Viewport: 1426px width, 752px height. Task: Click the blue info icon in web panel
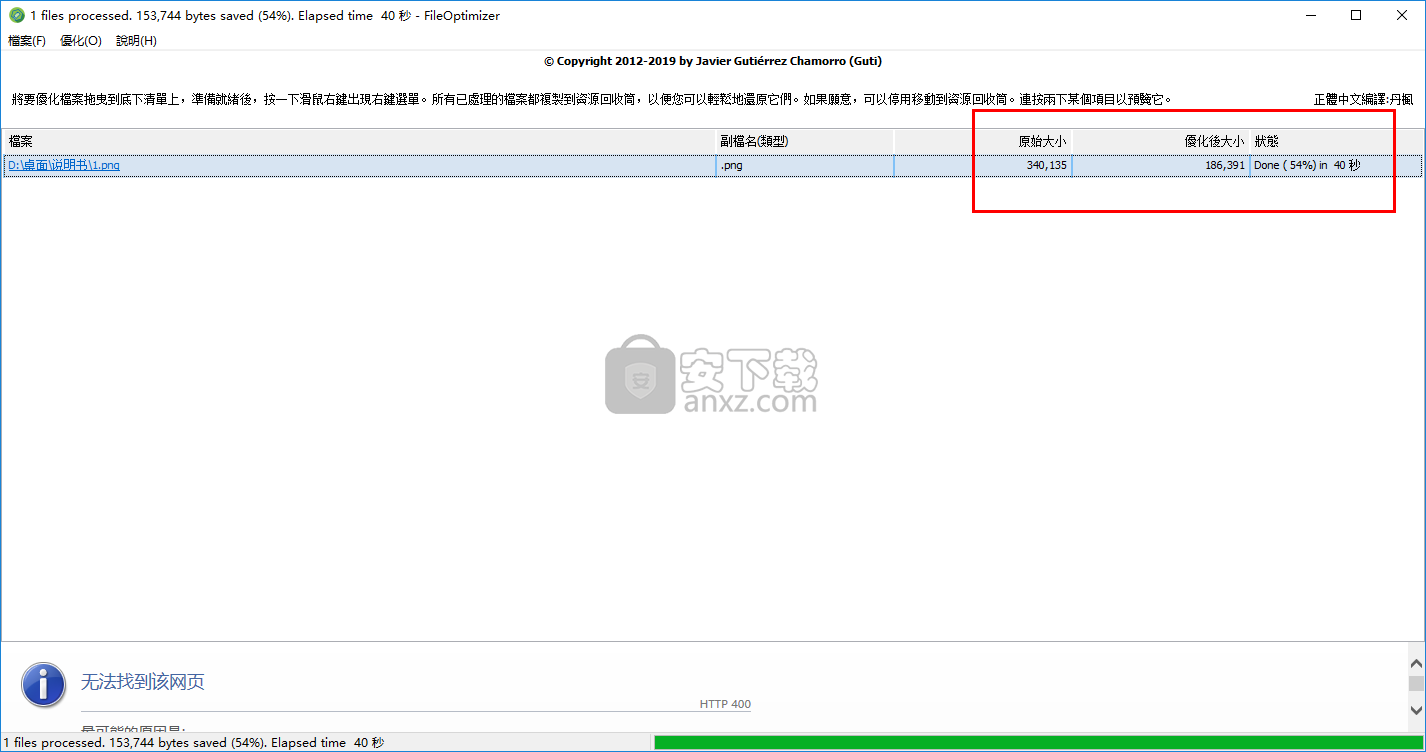44,684
